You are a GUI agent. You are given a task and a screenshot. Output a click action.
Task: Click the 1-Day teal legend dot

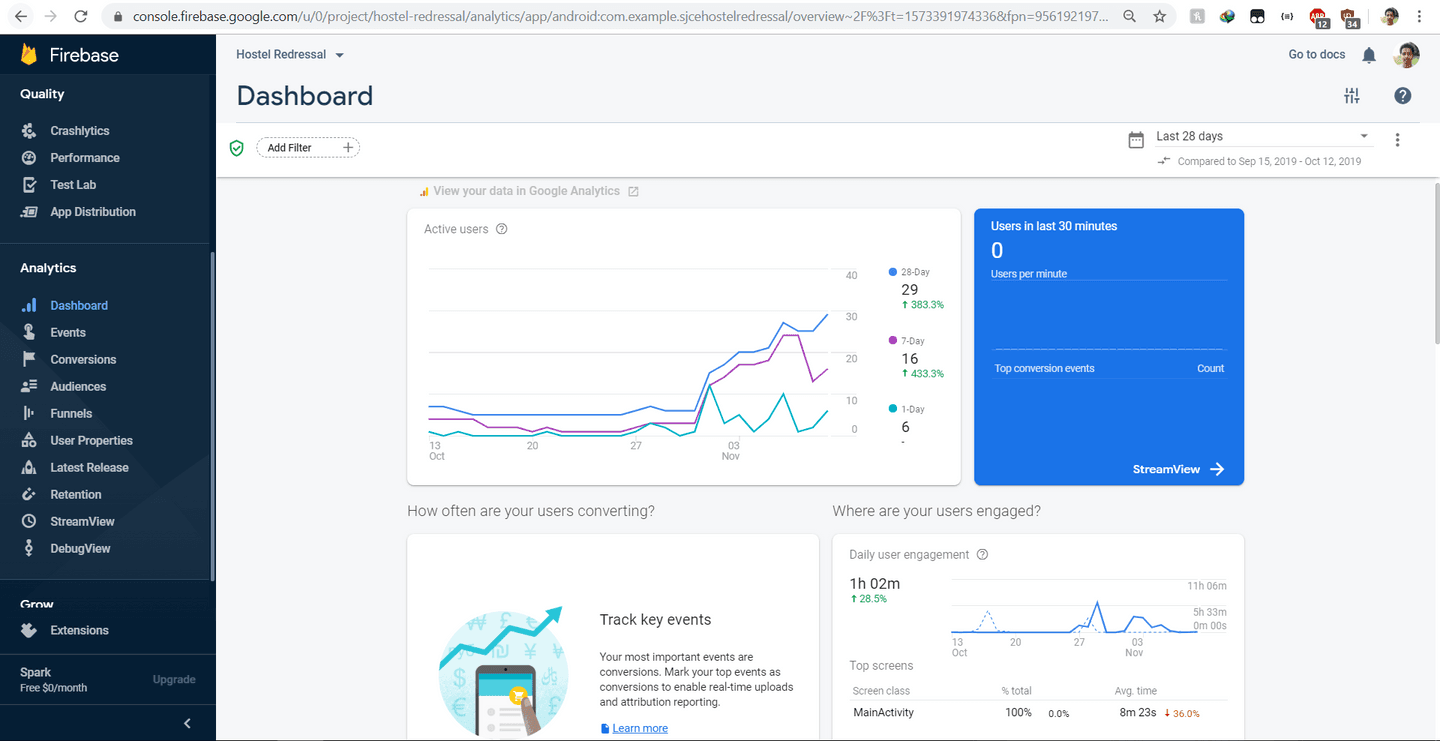pyautogui.click(x=893, y=409)
